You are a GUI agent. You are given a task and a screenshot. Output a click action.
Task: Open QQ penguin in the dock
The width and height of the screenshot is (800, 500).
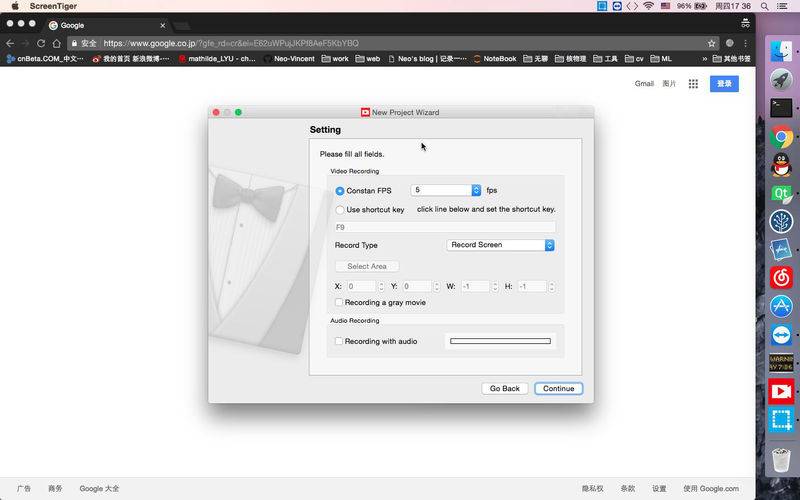click(781, 165)
